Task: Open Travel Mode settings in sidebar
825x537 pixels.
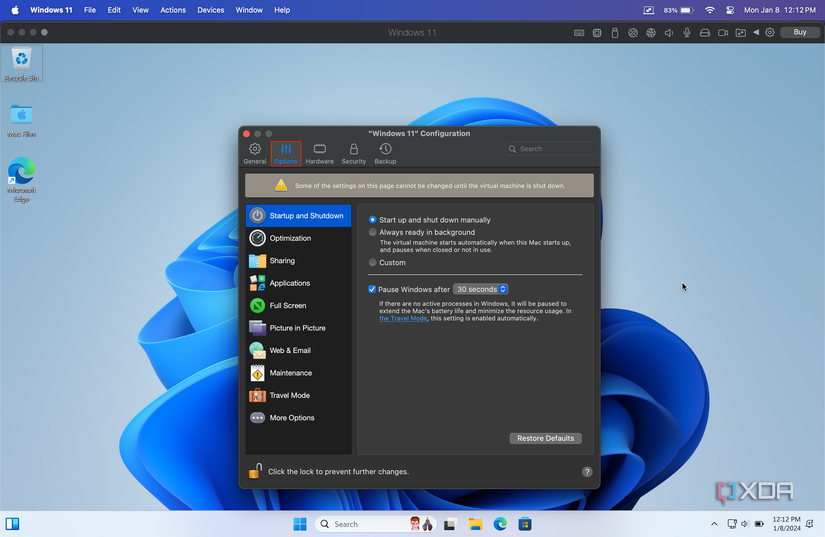Action: 298,396
